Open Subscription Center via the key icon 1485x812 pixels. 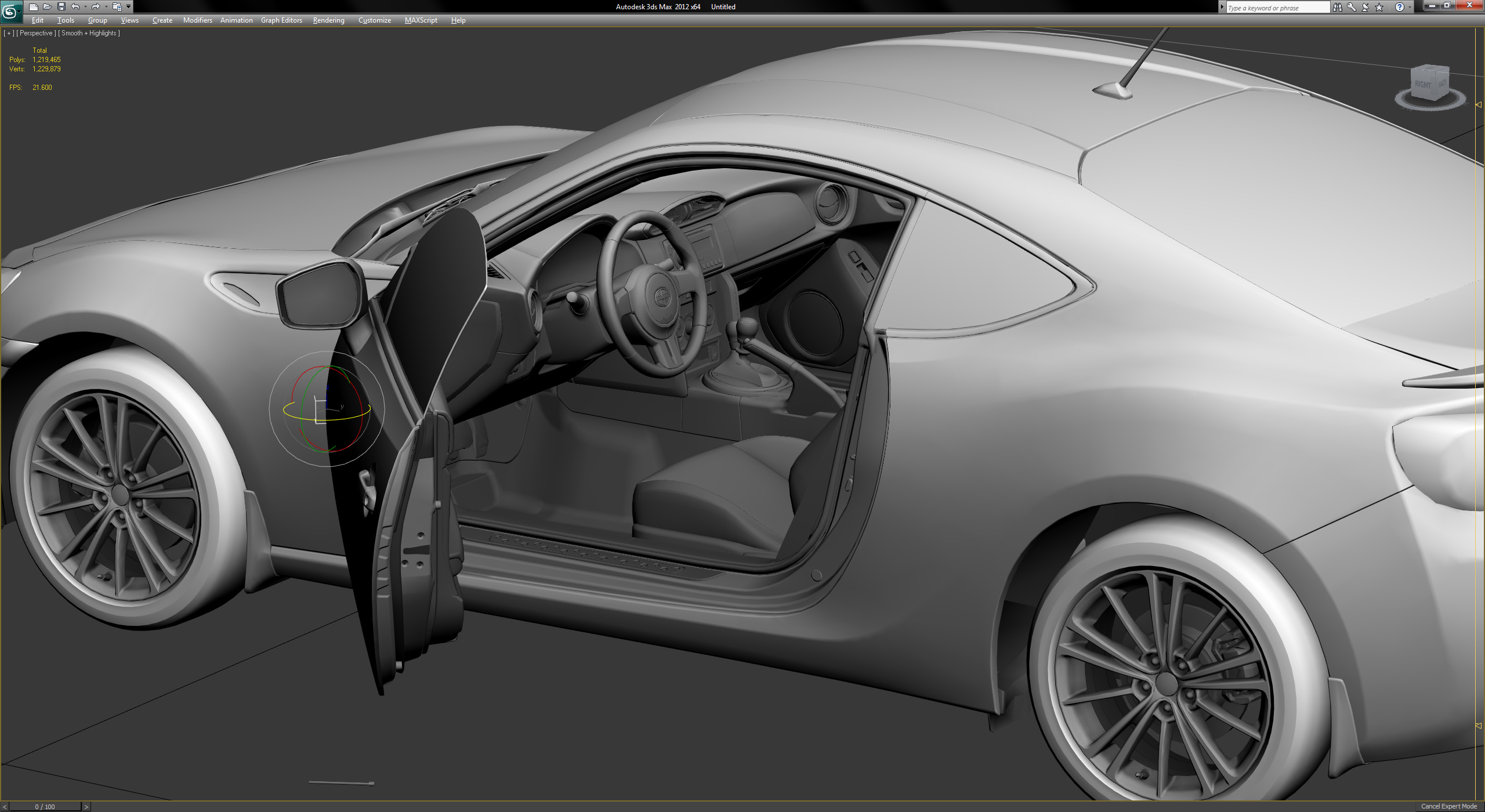(x=1352, y=7)
